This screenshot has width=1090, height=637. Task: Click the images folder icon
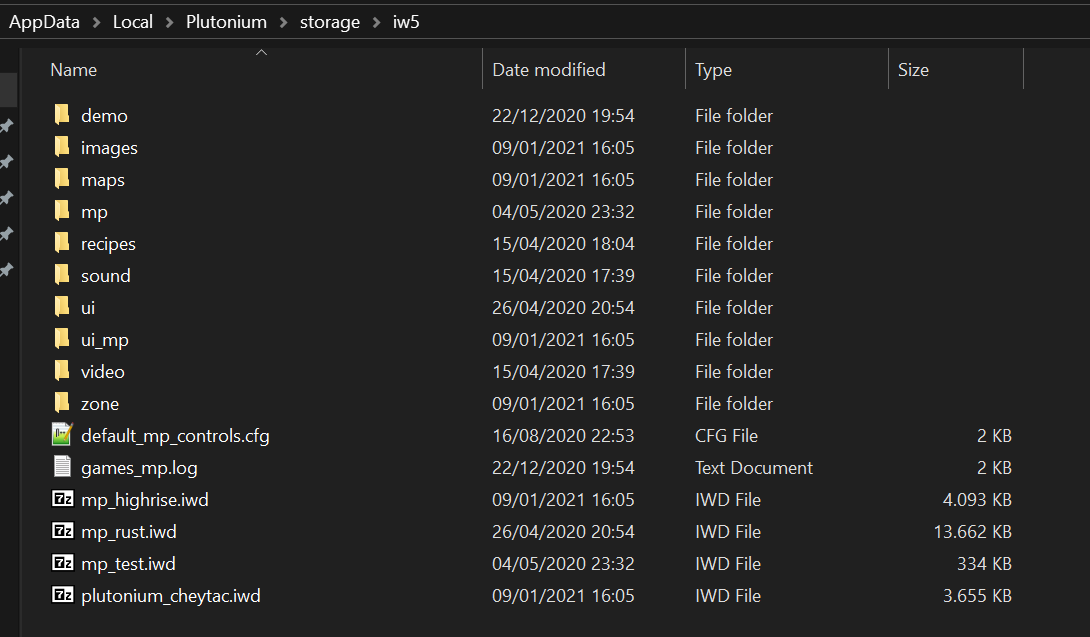(62, 146)
